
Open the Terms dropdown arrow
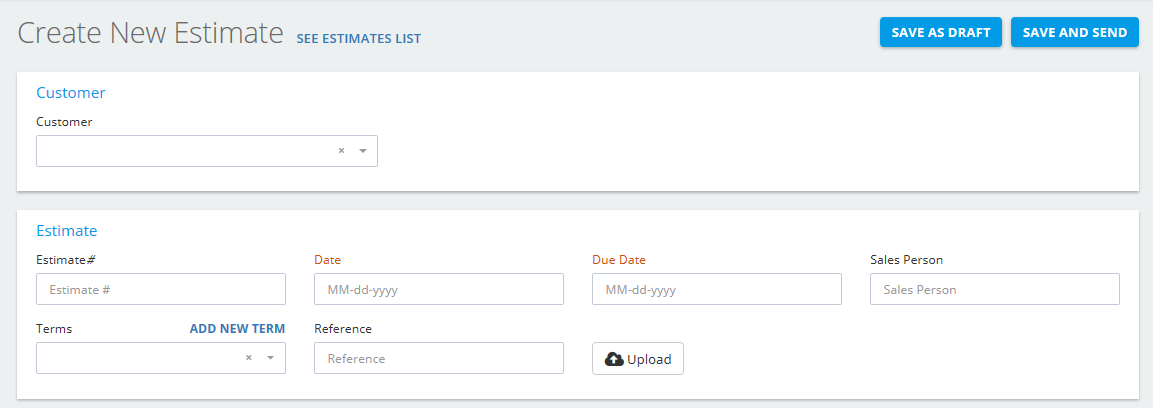(270, 357)
